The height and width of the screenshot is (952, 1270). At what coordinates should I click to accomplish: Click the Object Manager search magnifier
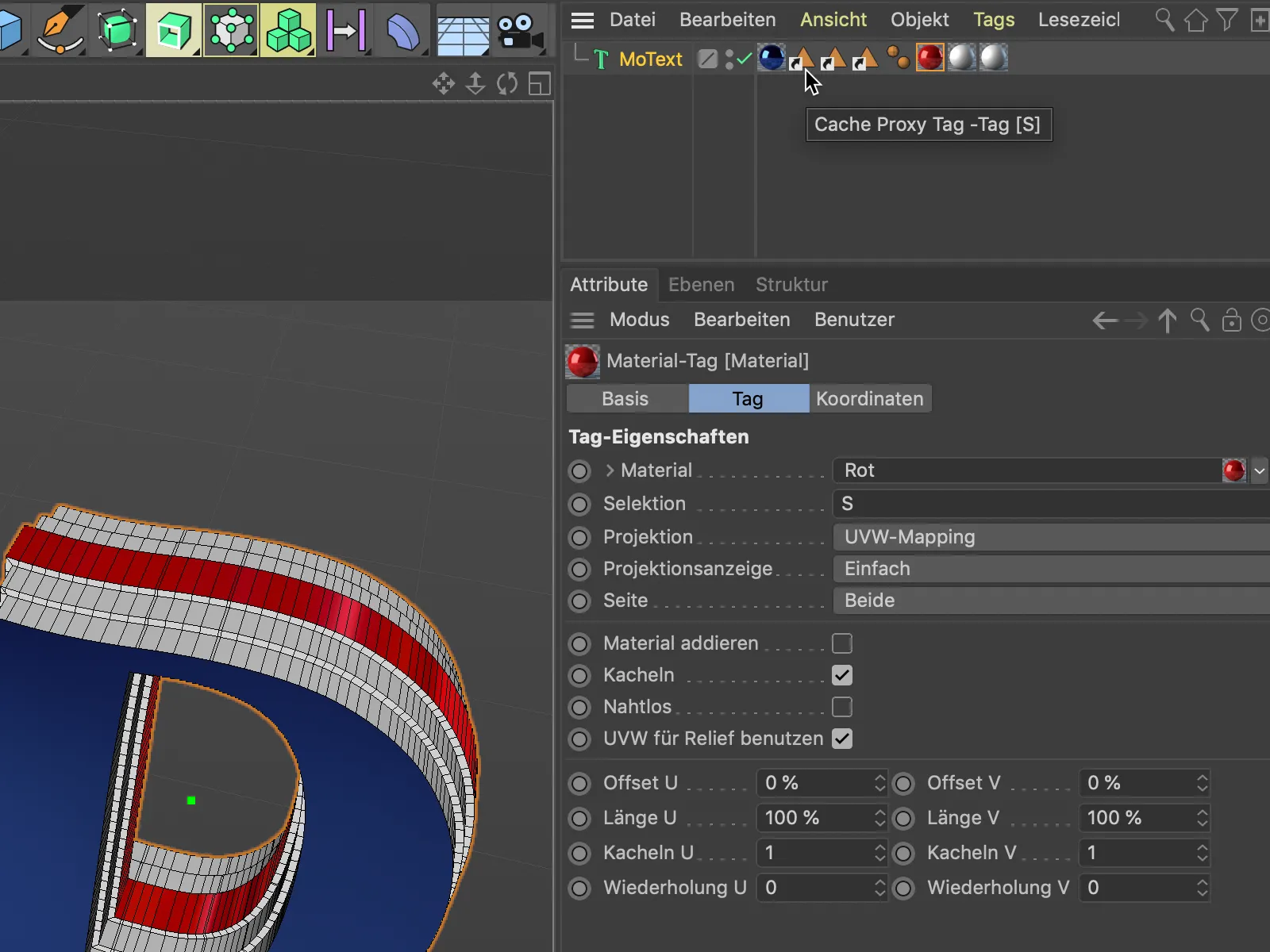[x=1164, y=20]
